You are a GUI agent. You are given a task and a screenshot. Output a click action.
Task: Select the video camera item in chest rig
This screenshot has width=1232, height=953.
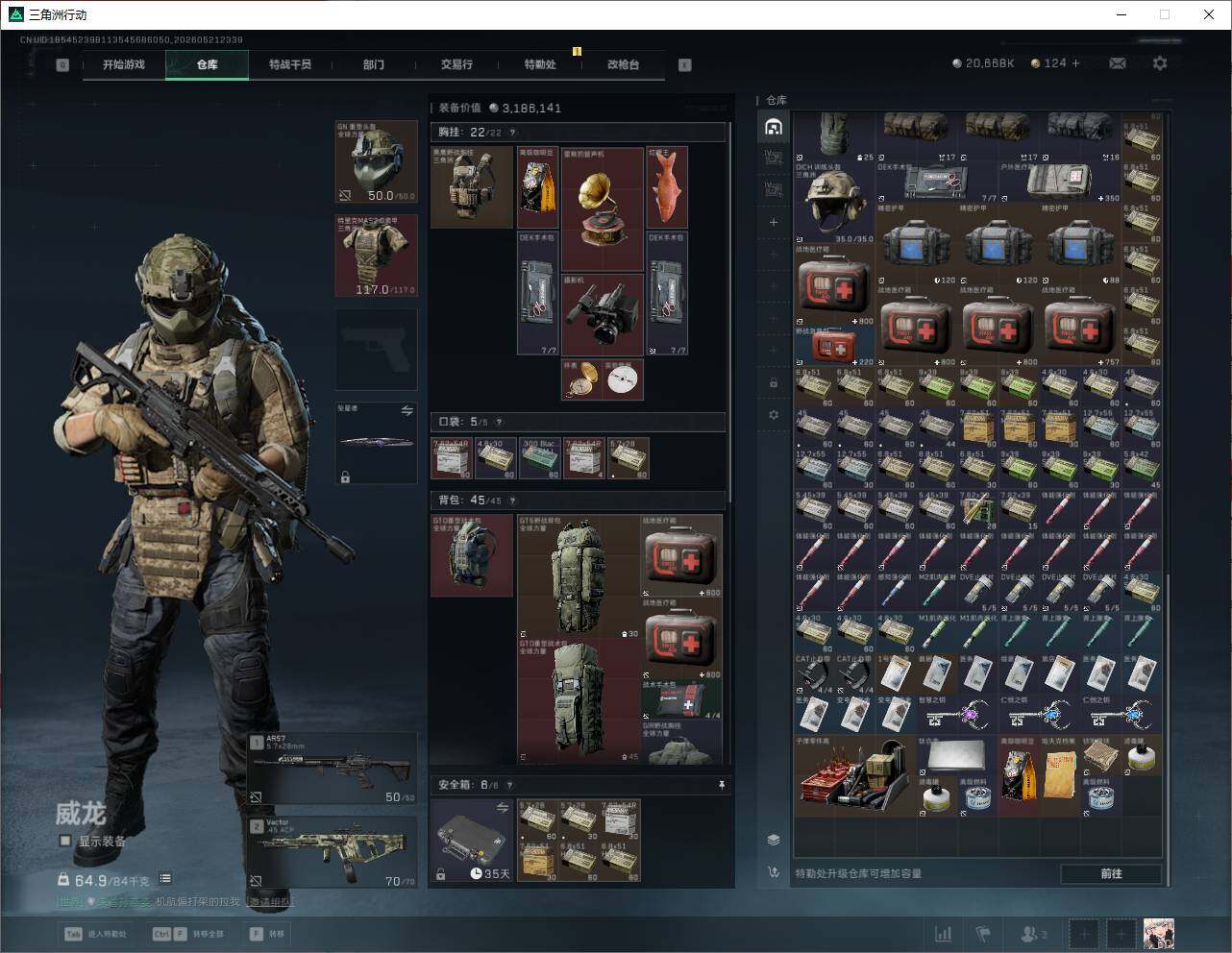[x=603, y=315]
